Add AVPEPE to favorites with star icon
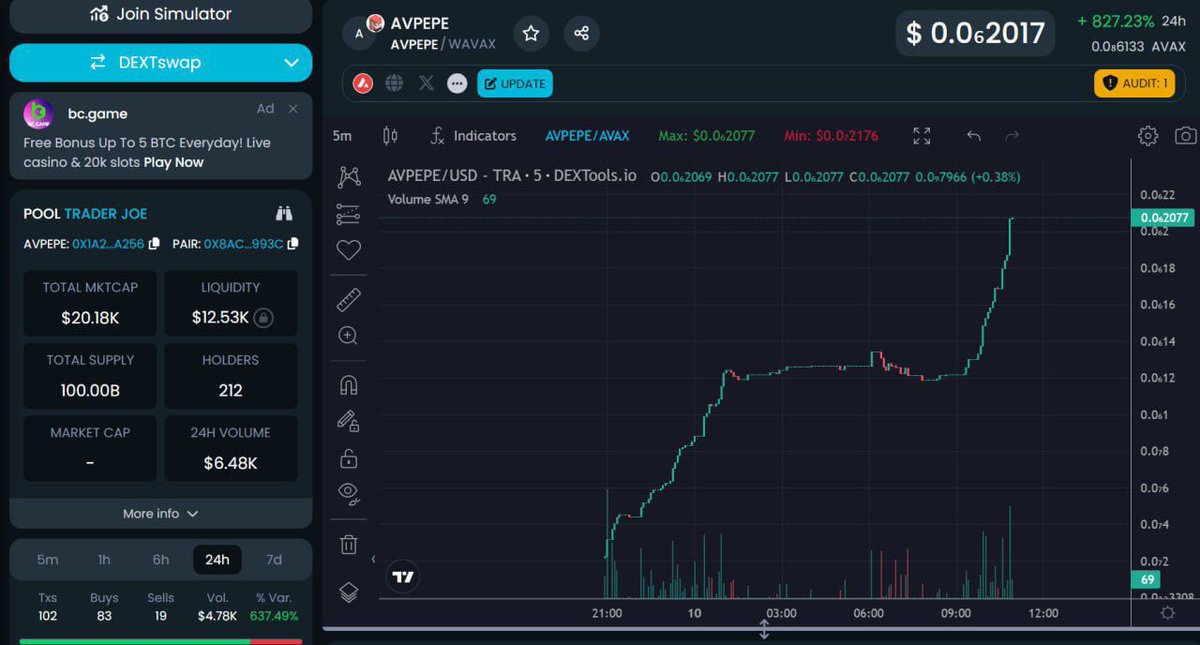 (531, 34)
